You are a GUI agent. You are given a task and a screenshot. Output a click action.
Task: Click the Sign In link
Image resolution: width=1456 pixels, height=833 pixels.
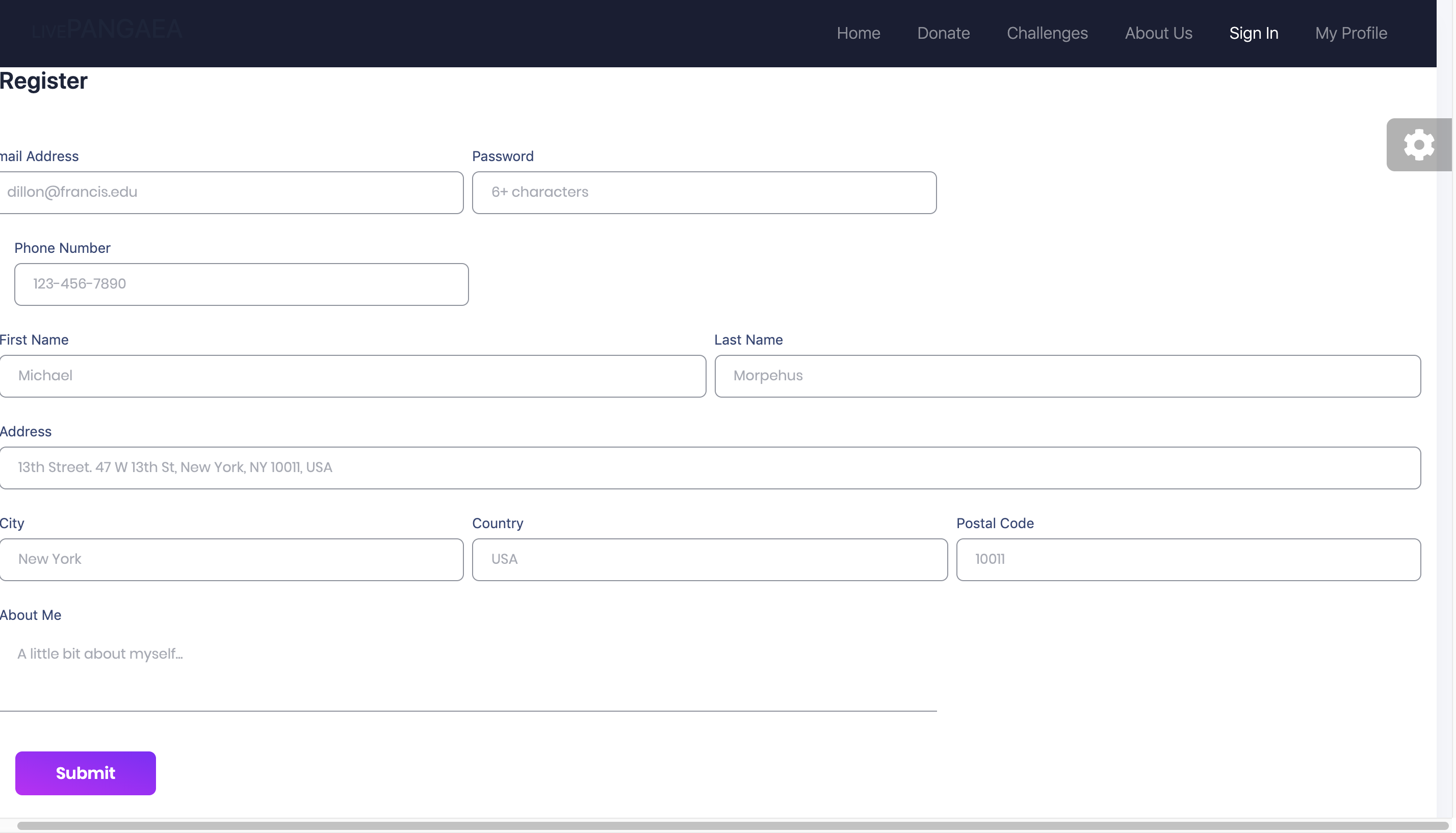pyautogui.click(x=1253, y=33)
